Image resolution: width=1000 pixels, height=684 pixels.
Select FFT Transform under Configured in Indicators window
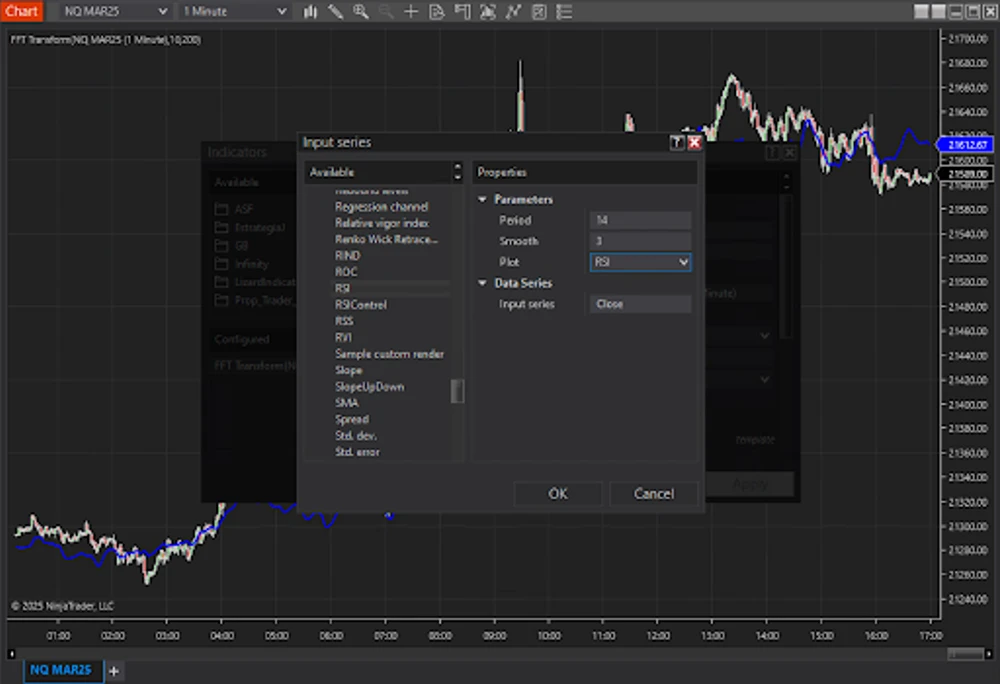[x=255, y=365]
